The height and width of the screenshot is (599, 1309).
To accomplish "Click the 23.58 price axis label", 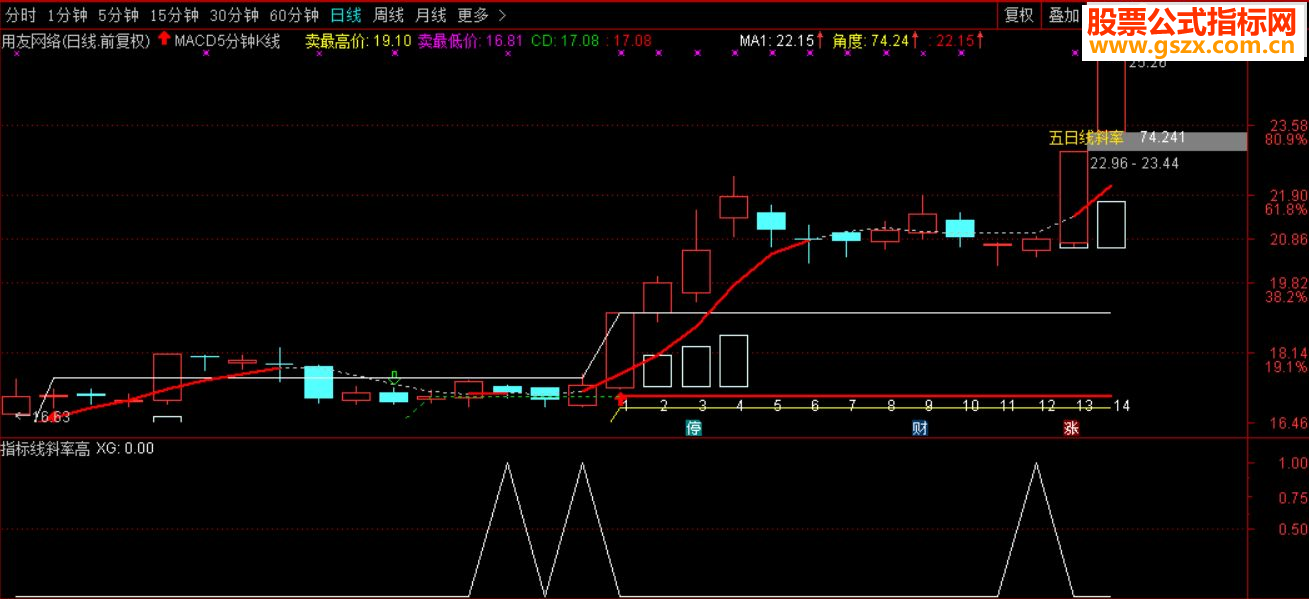I will [x=1287, y=125].
